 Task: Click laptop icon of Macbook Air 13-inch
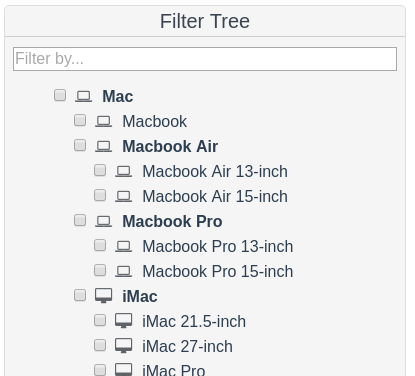click(123, 171)
